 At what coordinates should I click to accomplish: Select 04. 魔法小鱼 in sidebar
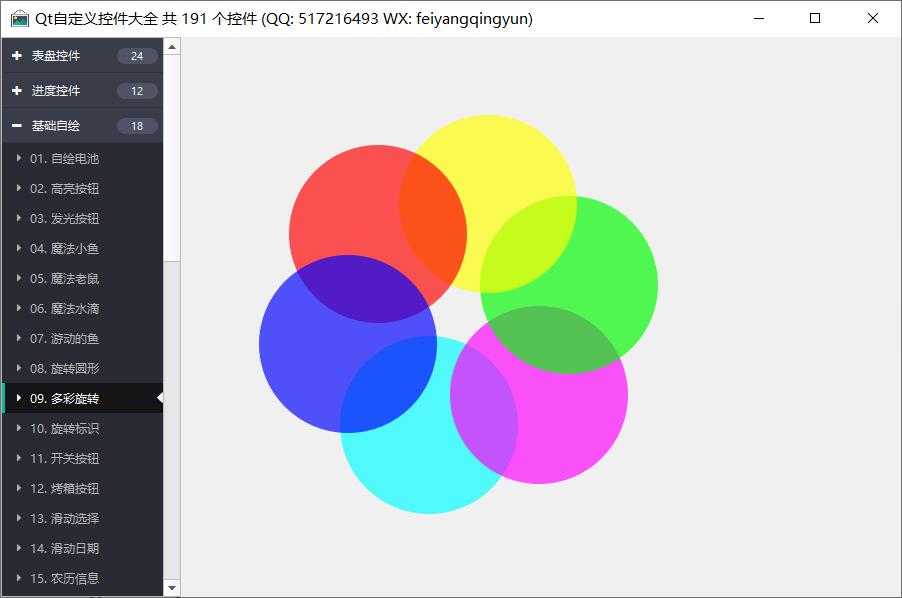coord(64,248)
